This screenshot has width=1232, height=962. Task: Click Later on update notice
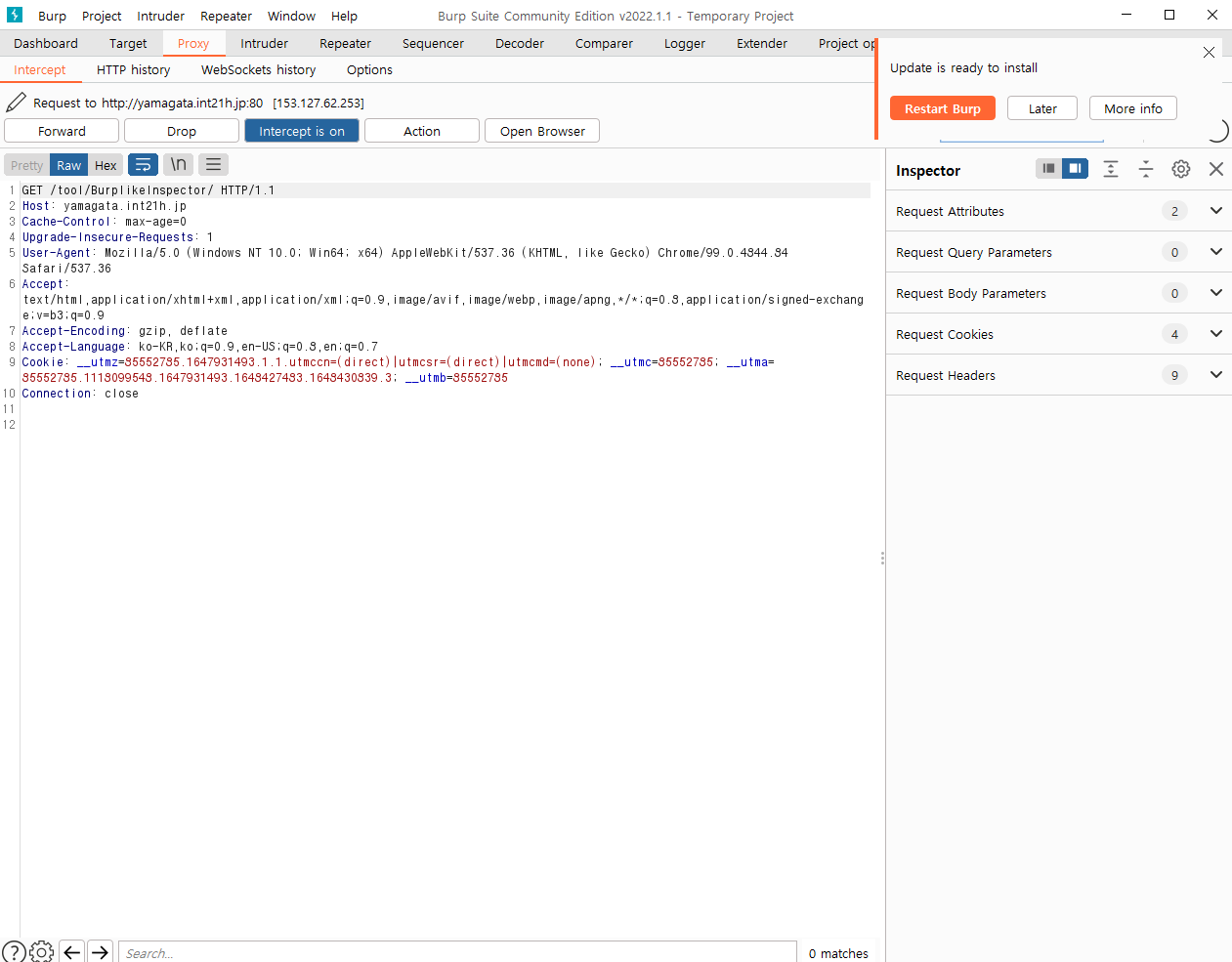click(1042, 108)
